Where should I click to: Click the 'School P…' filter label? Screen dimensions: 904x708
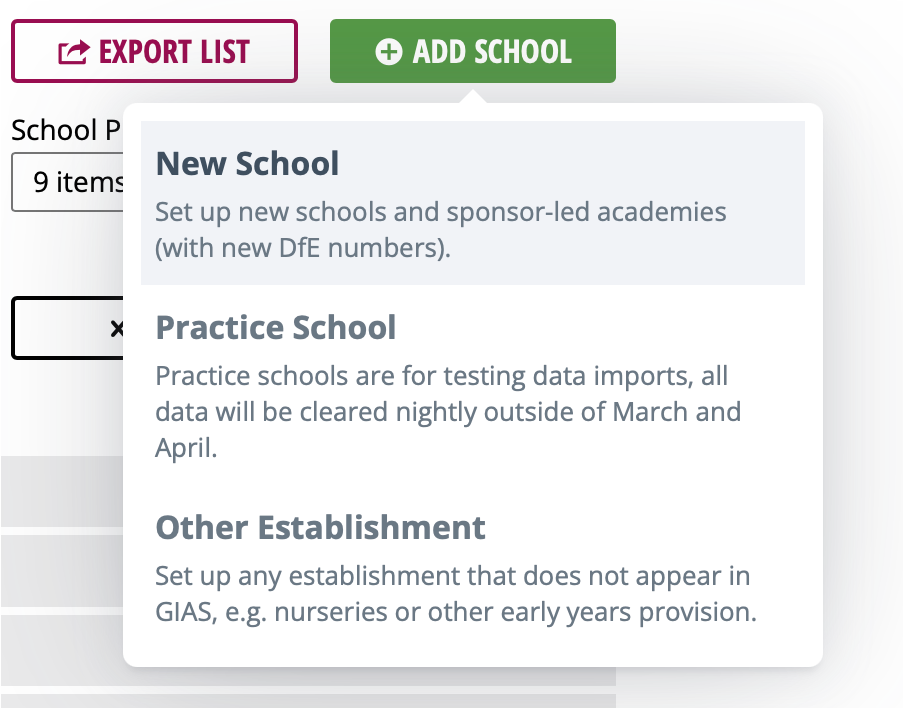(66, 130)
